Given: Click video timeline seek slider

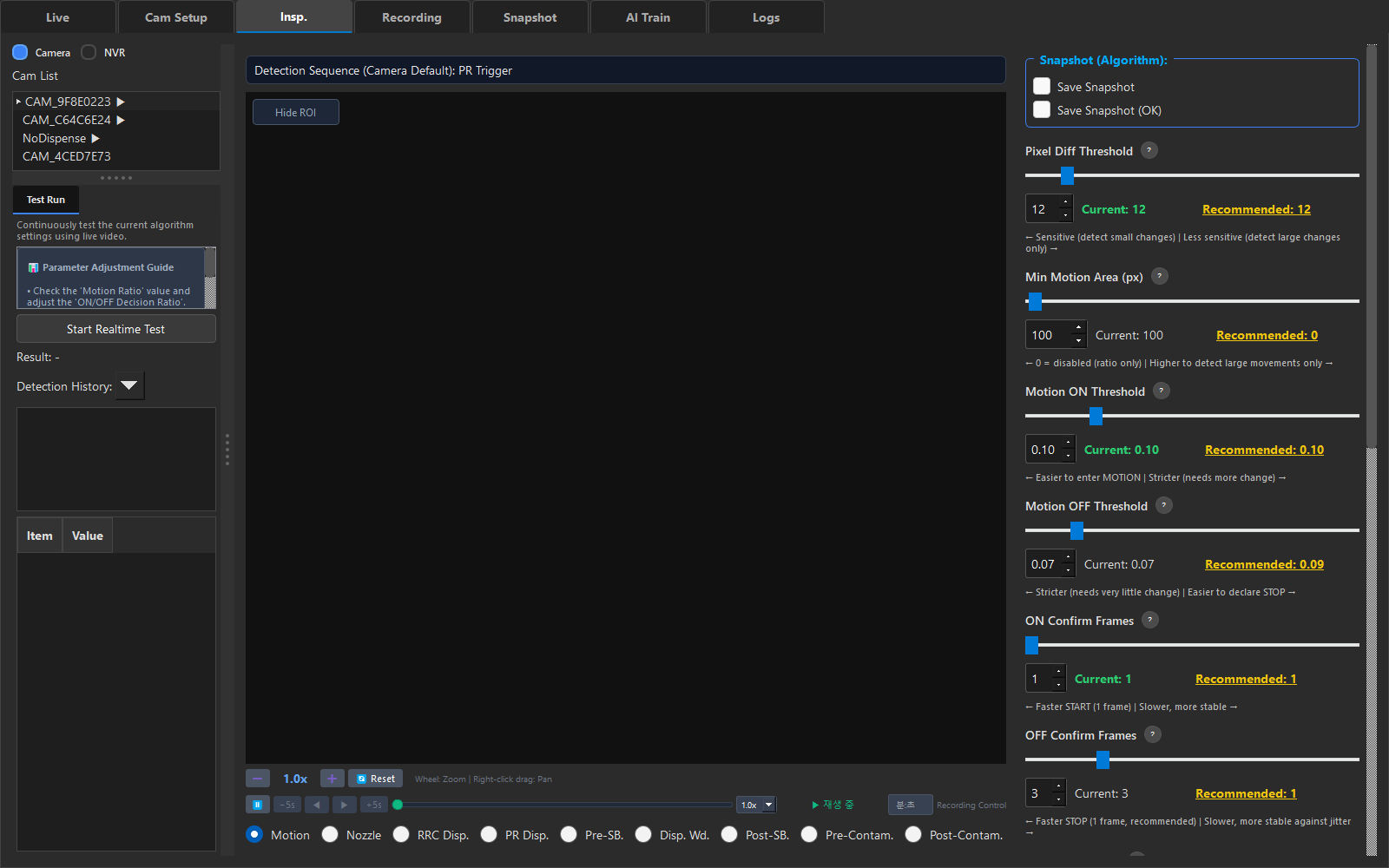Looking at the screenshot, I should [564, 805].
